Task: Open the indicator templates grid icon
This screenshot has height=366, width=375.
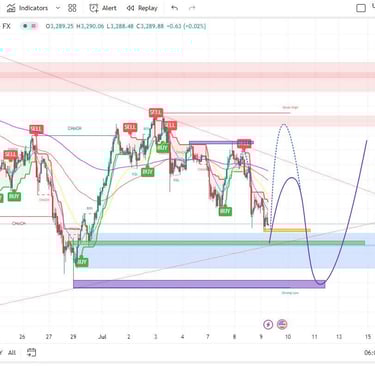Action: point(72,8)
